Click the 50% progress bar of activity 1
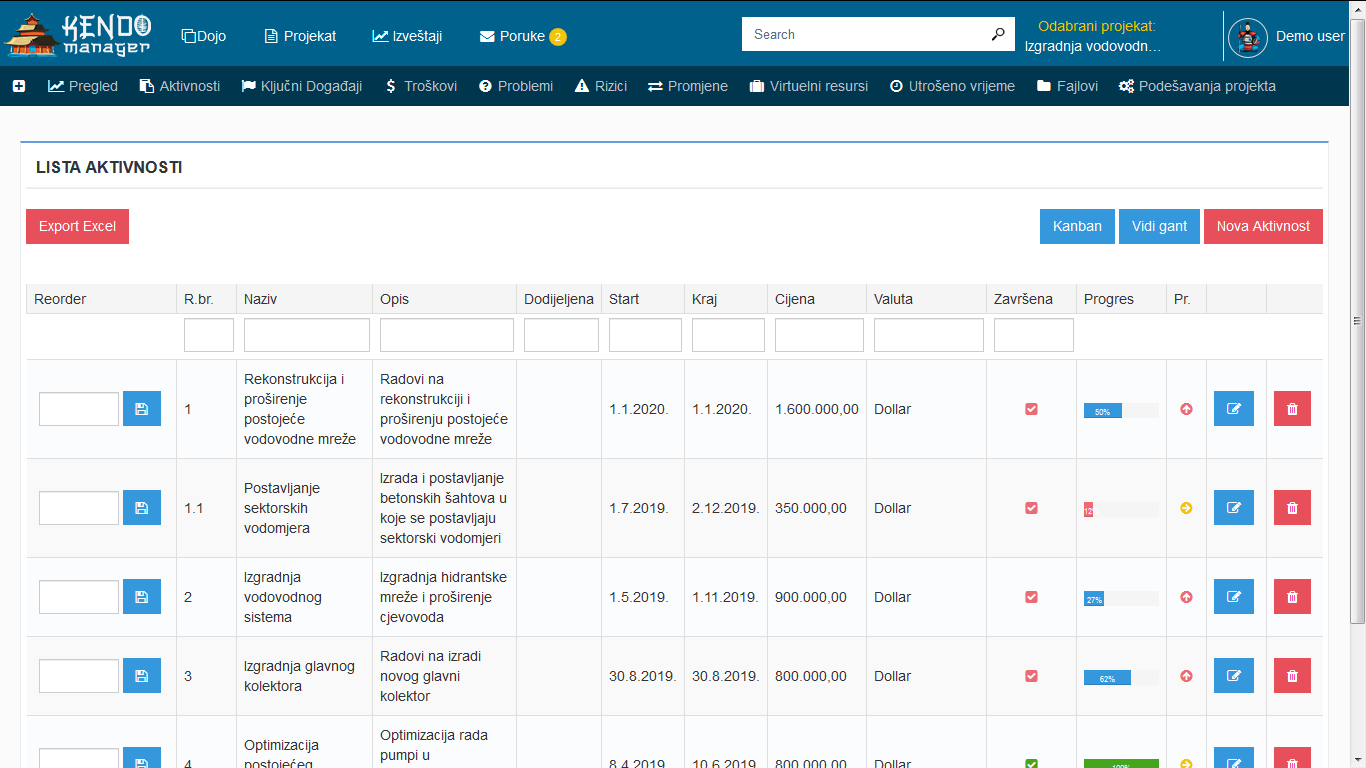This screenshot has width=1366, height=768. tap(1121, 410)
